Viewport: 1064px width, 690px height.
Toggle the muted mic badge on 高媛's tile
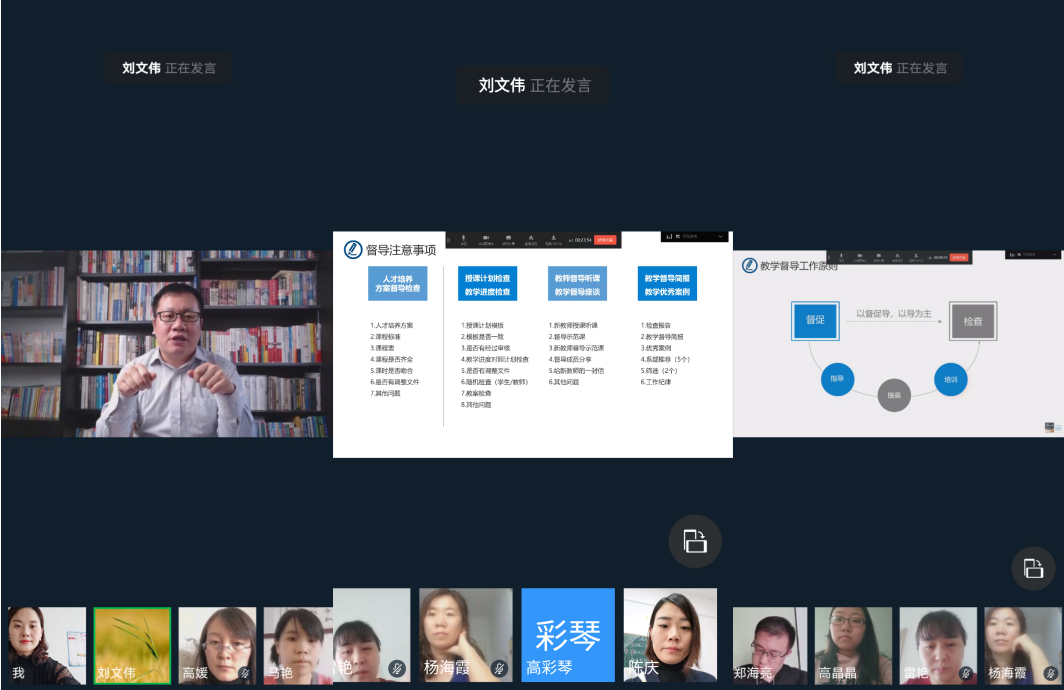244,673
